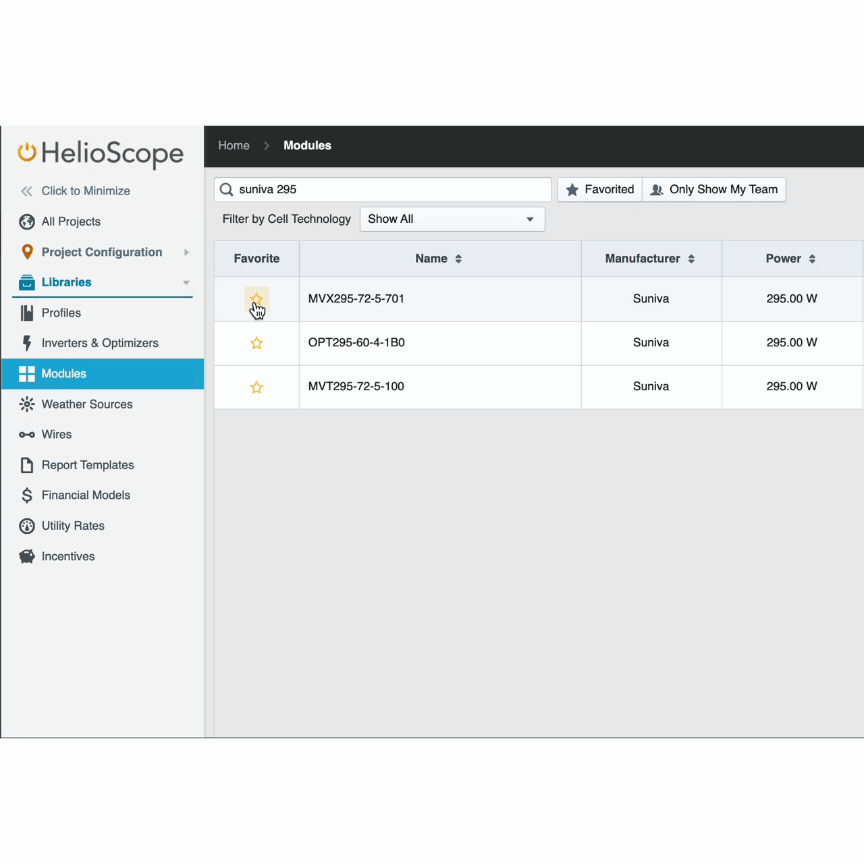Click 295.00 W in the MVT295-72-5-100 row
Image resolution: width=864 pixels, height=864 pixels.
point(792,386)
